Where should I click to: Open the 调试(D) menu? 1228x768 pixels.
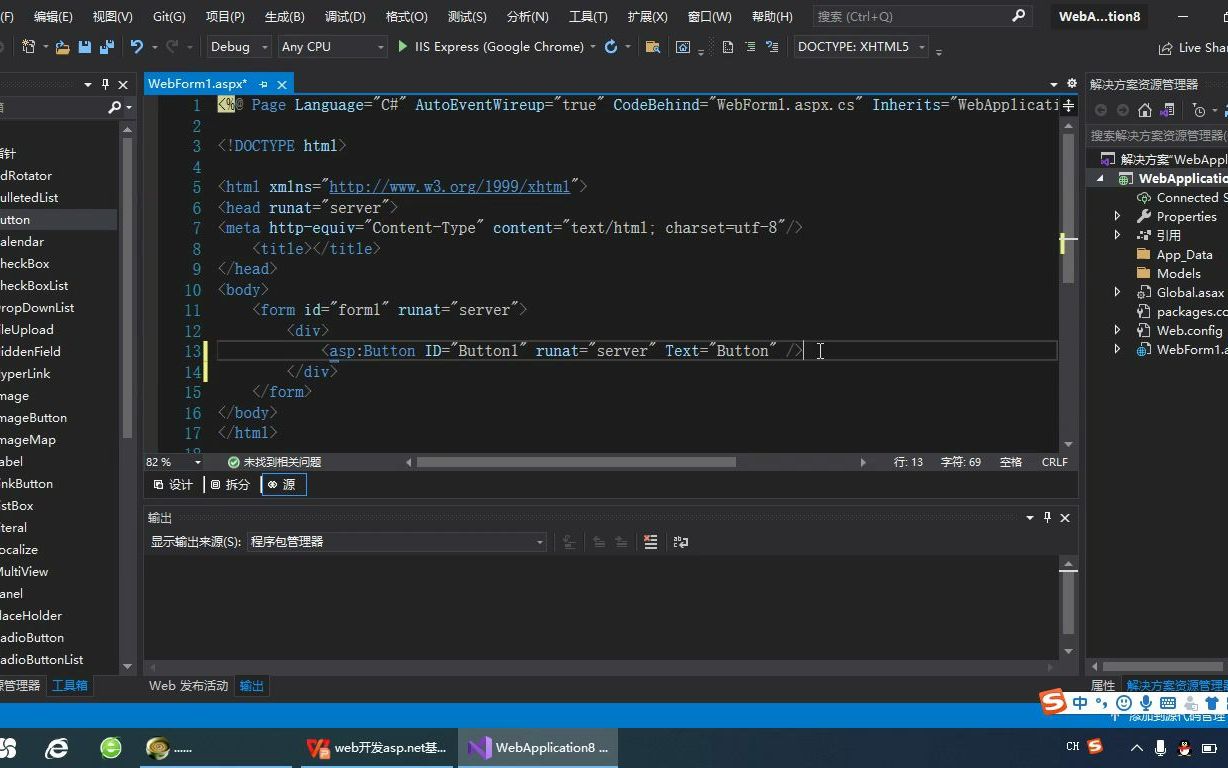click(345, 16)
